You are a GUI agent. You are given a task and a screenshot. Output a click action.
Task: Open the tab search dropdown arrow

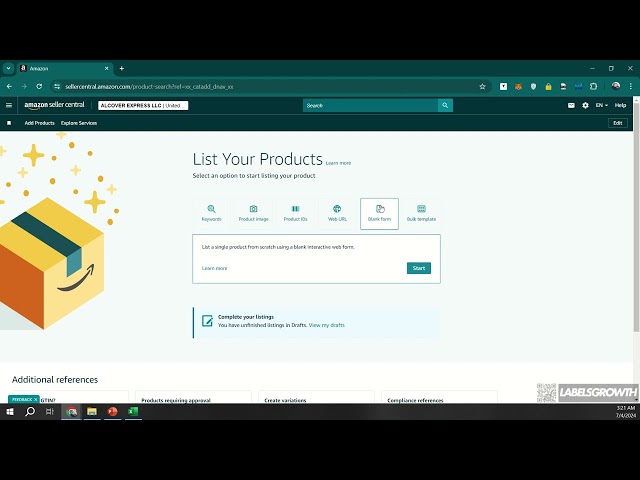(x=8, y=69)
